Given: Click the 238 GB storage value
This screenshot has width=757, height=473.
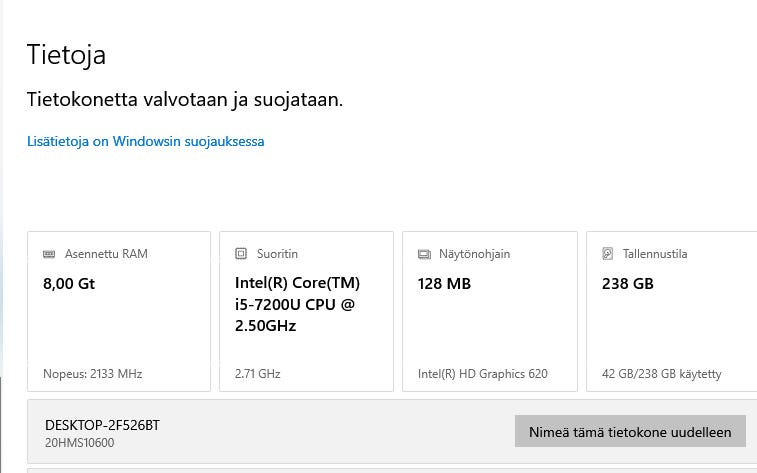Looking at the screenshot, I should [628, 283].
